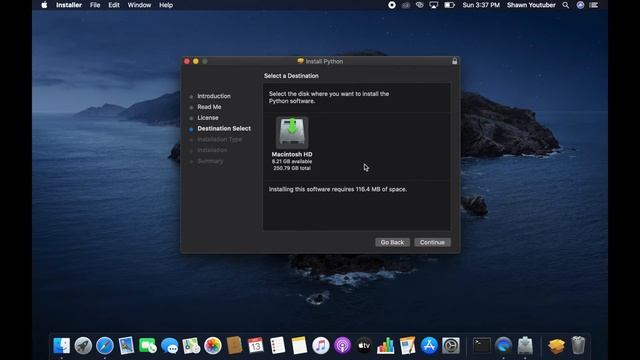Screen dimensions: 640x360
Task: Click Destination Select step in sidebar
Action: pos(224,128)
